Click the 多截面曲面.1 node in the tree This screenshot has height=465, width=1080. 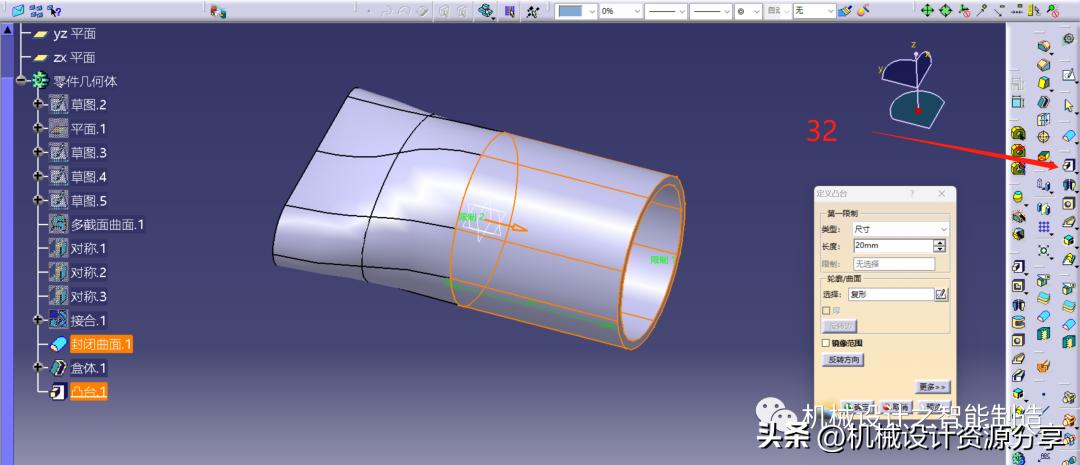pyautogui.click(x=107, y=225)
